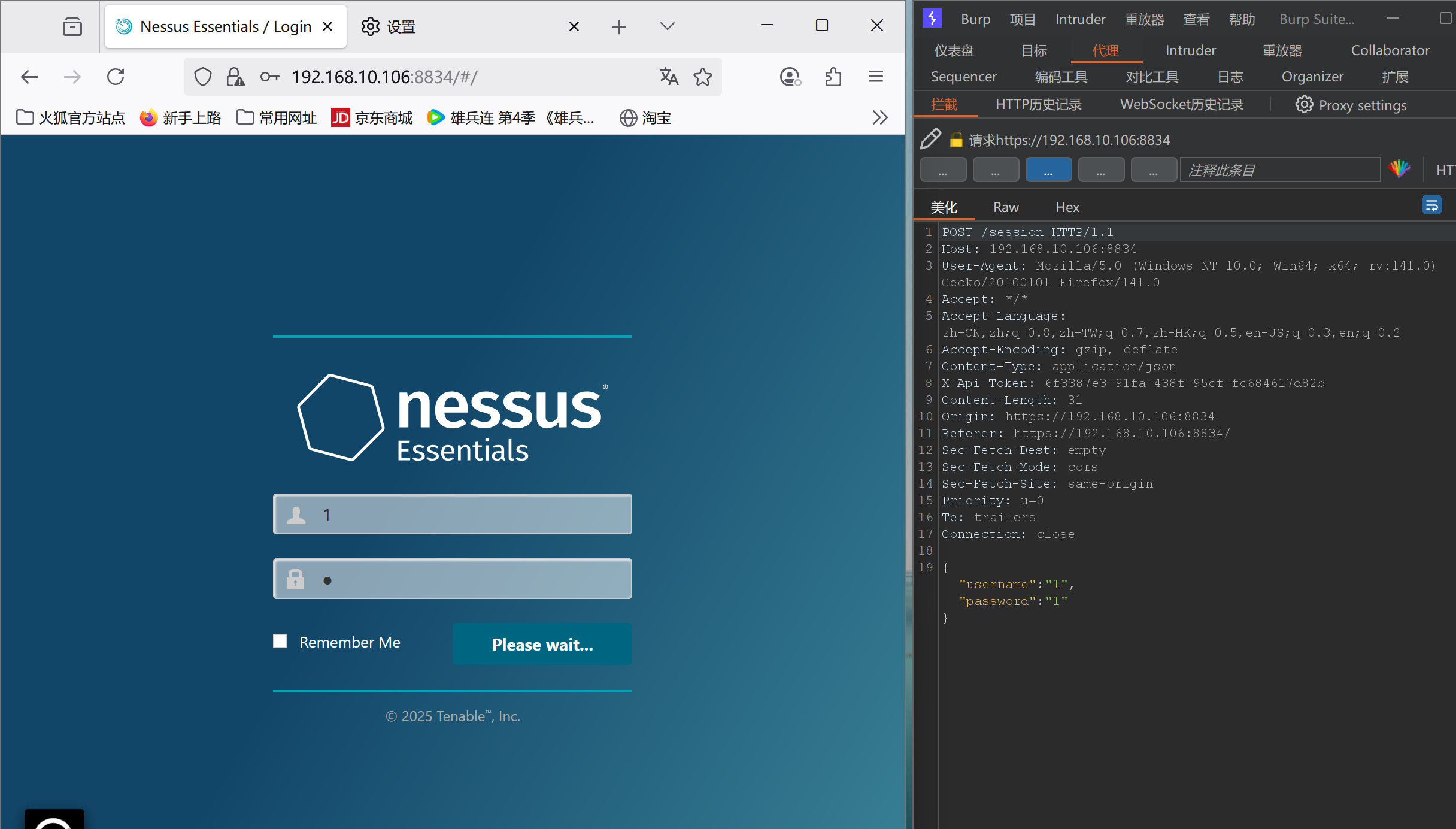Click the Nessus password field
Image resolution: width=1456 pixels, height=829 pixels.
coord(452,579)
